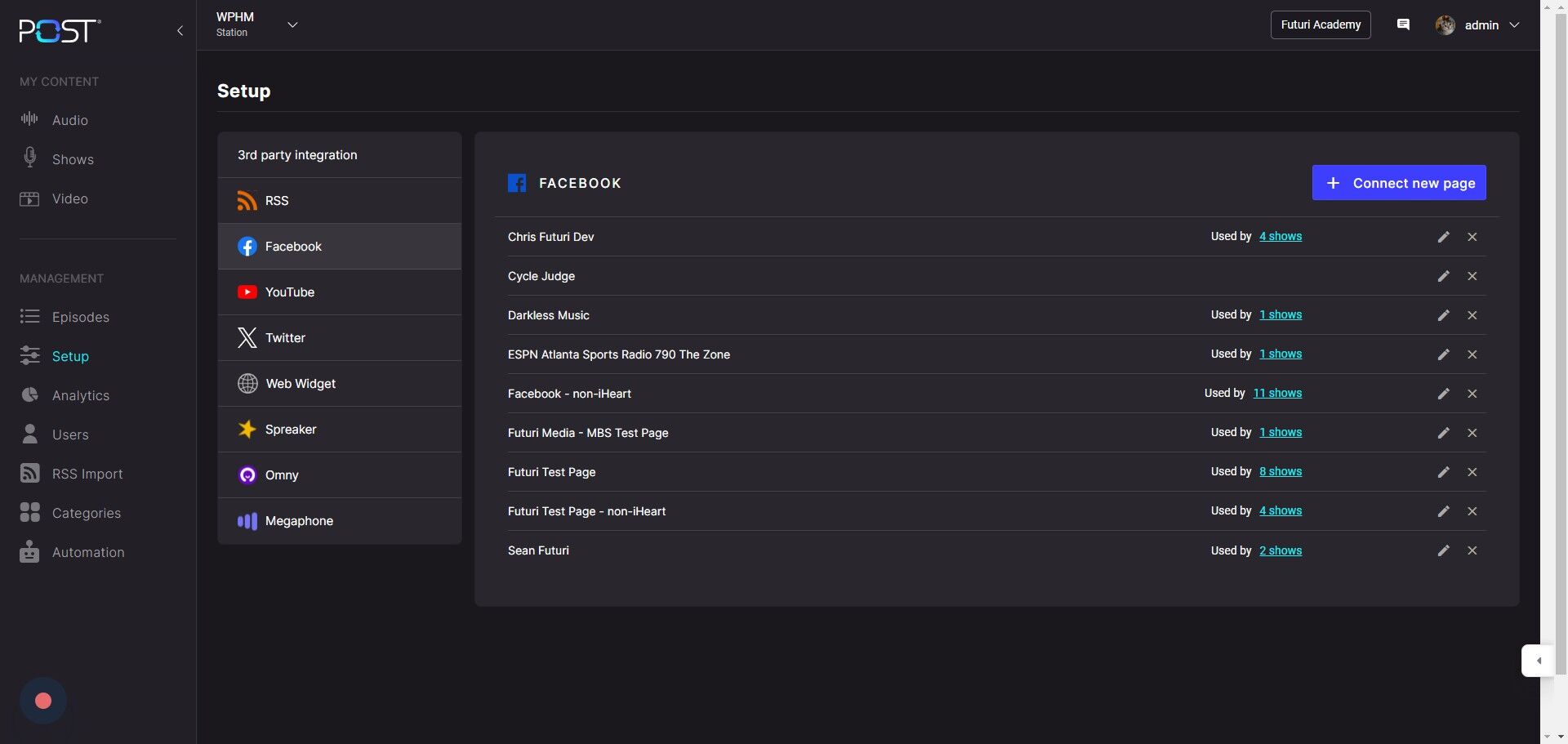Select the Facebook integration tab

click(x=340, y=247)
